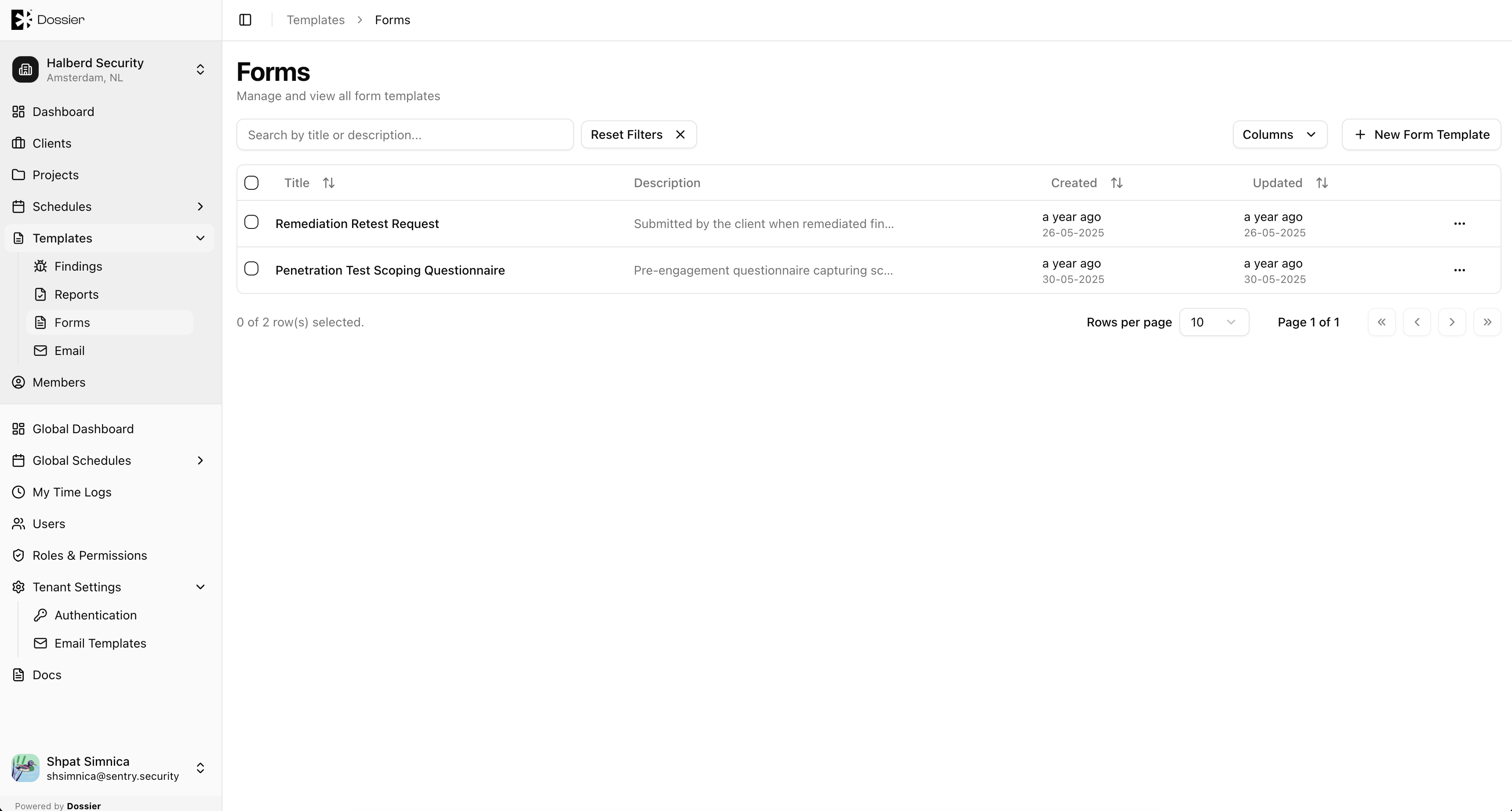This screenshot has width=1512, height=811.
Task: Collapse the Tenant Settings menu
Action: click(109, 587)
